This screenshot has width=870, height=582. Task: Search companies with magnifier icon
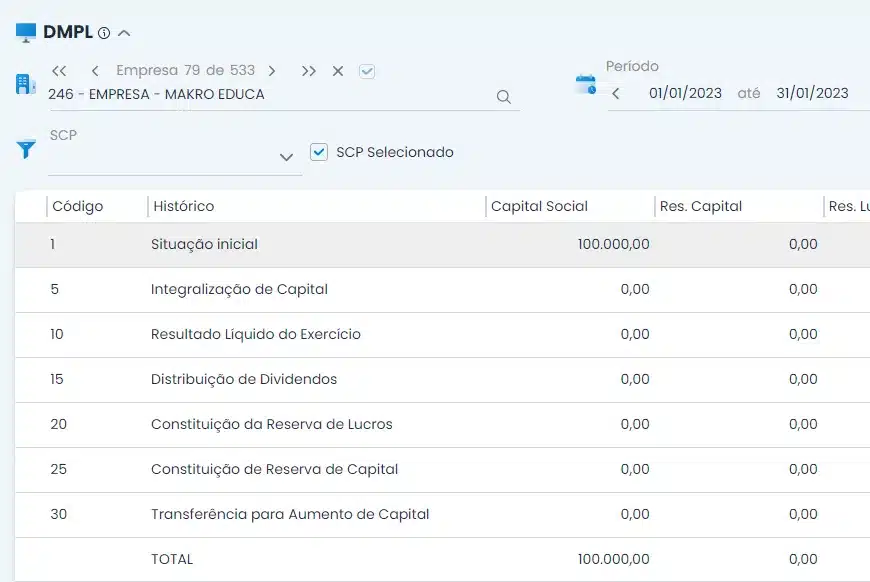[x=504, y=97]
